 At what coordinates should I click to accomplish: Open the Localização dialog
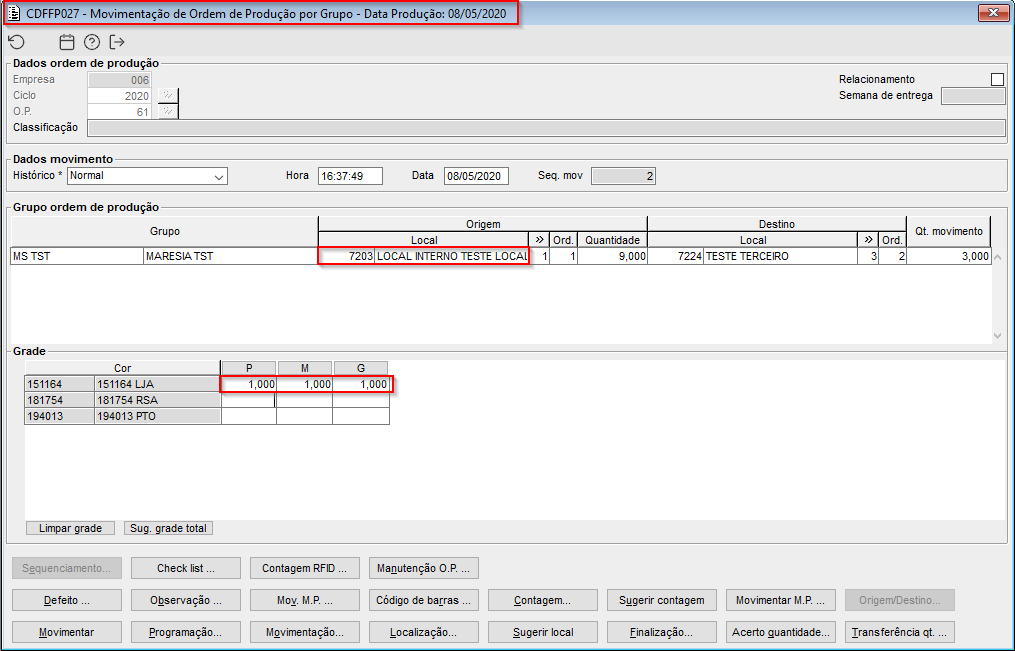click(x=424, y=632)
